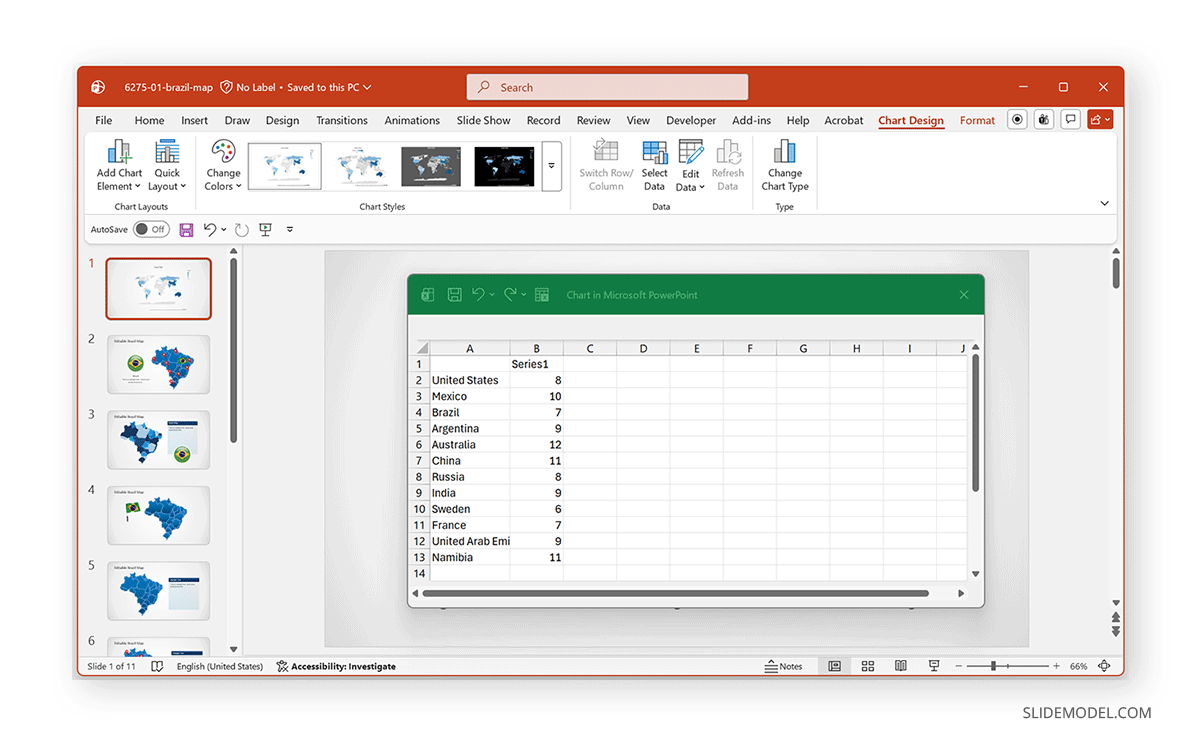Select the Australia cell
Image resolution: width=1200 pixels, height=743 pixels.
click(470, 445)
